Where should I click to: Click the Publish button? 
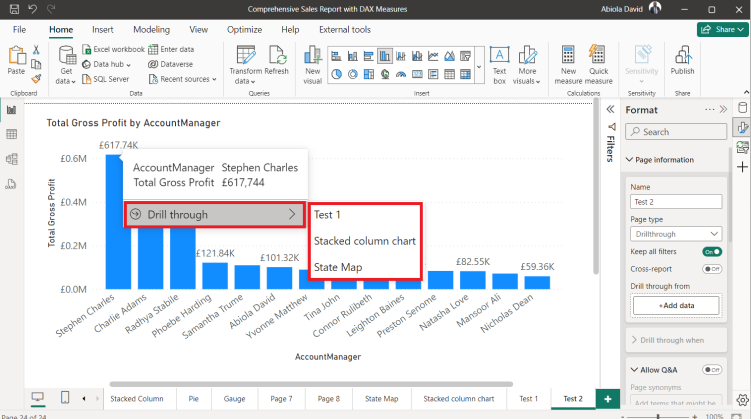[x=683, y=60]
